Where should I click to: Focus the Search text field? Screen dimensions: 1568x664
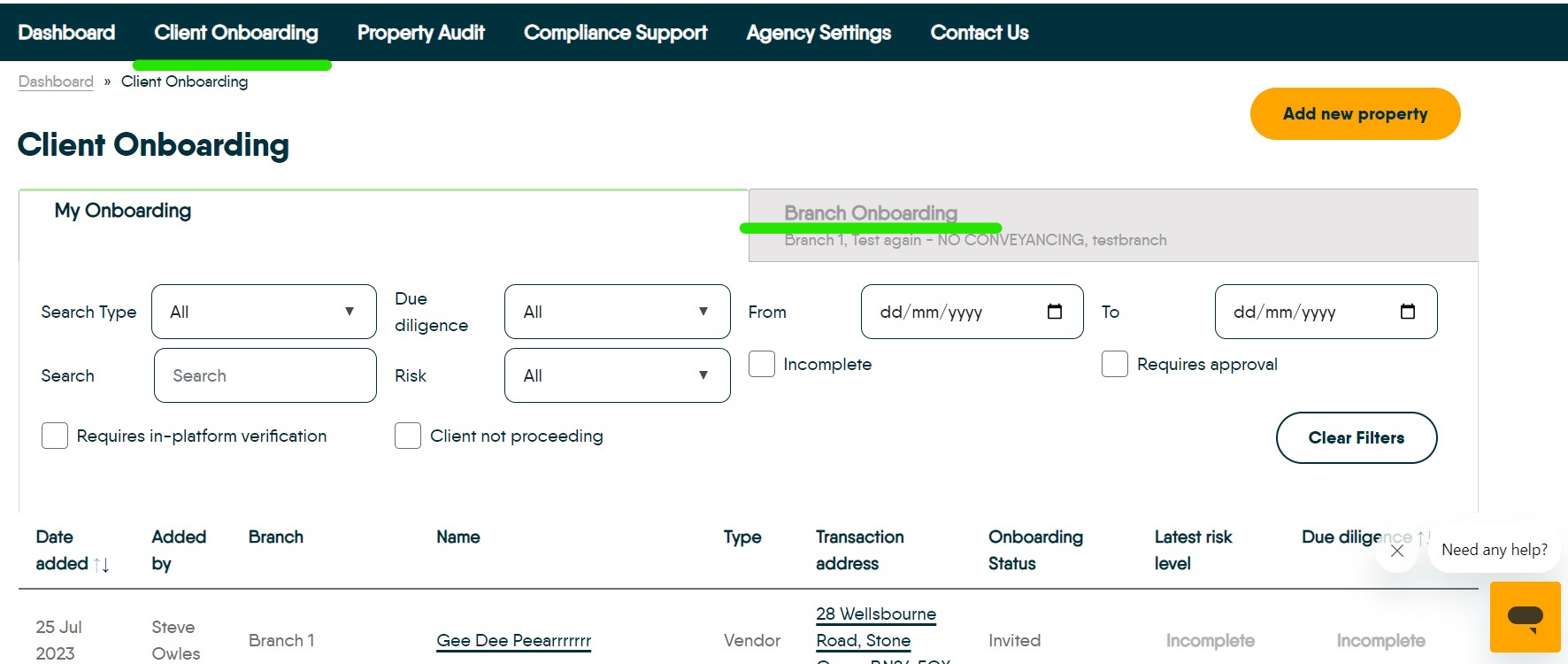(x=265, y=375)
